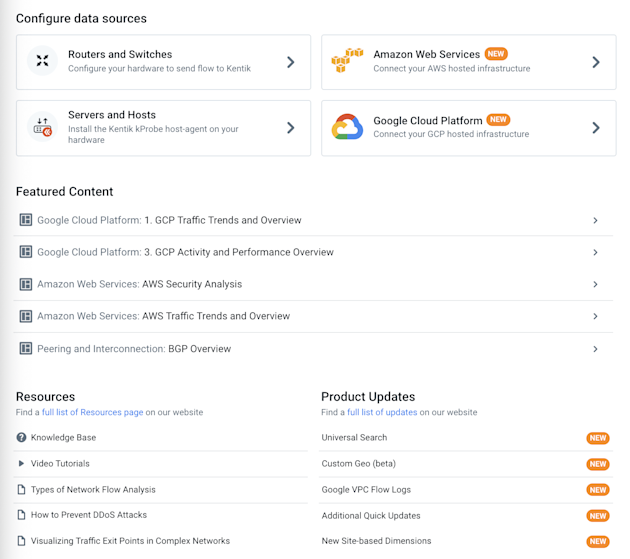Click 'Connect your GCP hosted infrastructure' description
The height and width of the screenshot is (559, 630).
451,134
